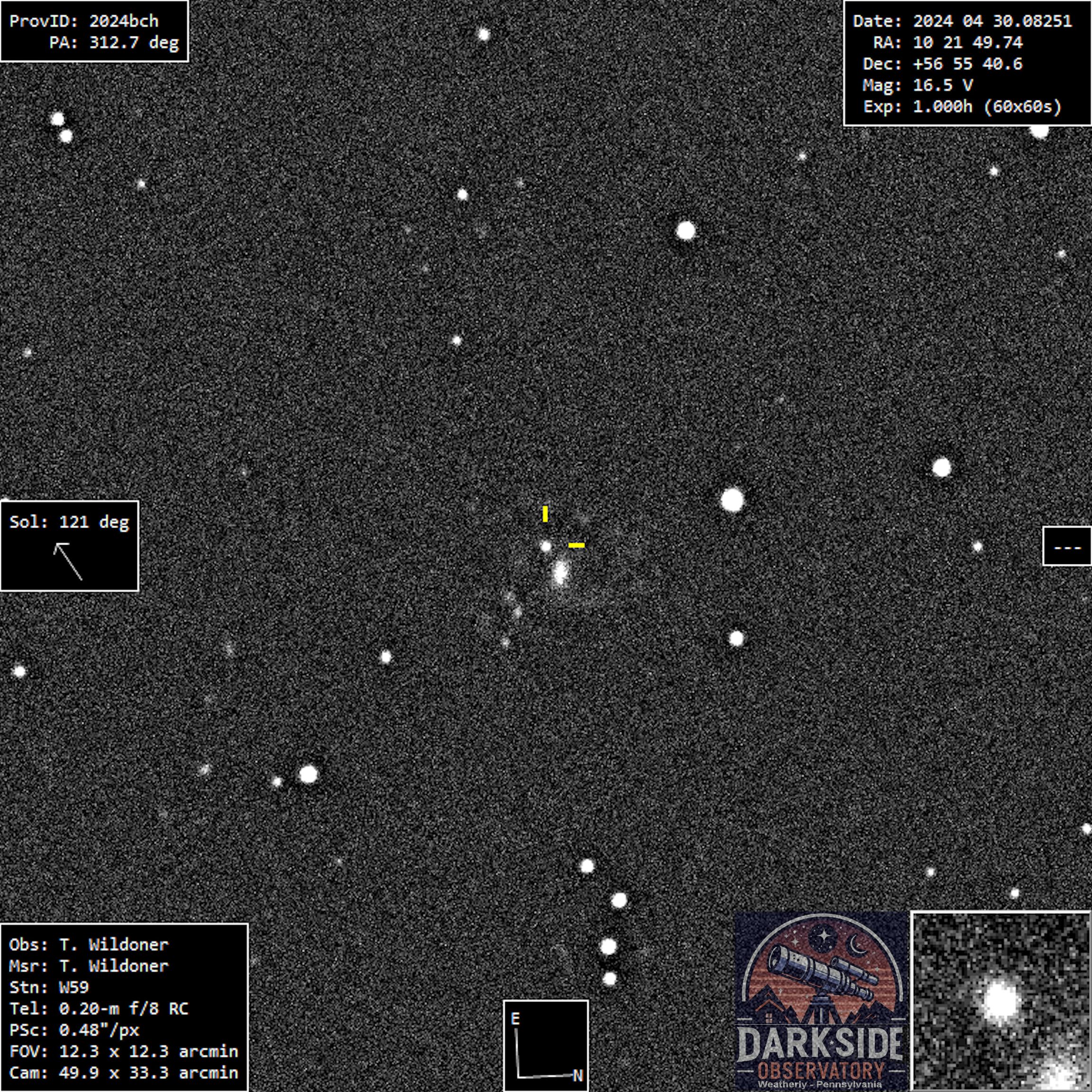
Task: Click the Mag 16.5 V value
Action: click(x=942, y=85)
